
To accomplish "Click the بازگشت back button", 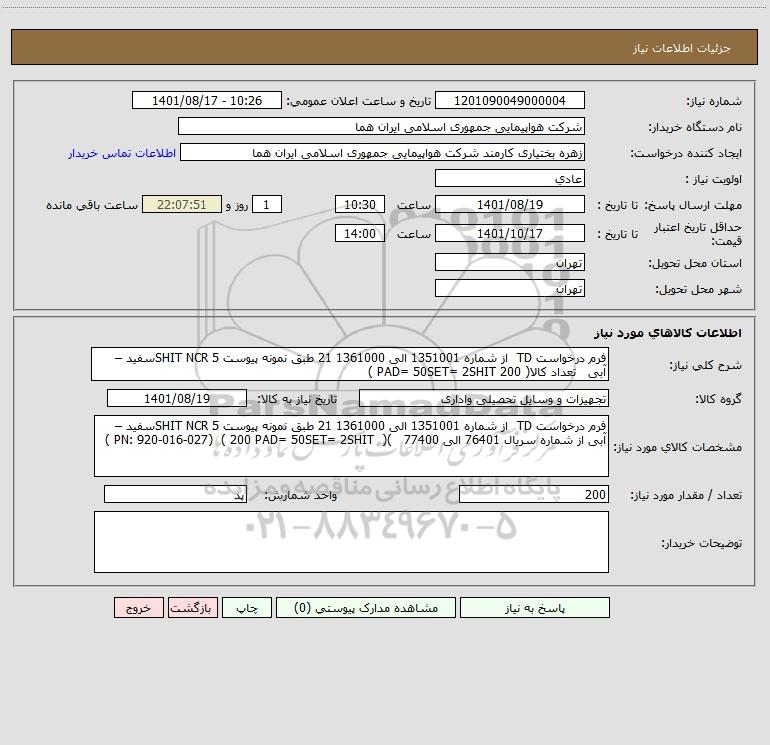I will [188, 608].
